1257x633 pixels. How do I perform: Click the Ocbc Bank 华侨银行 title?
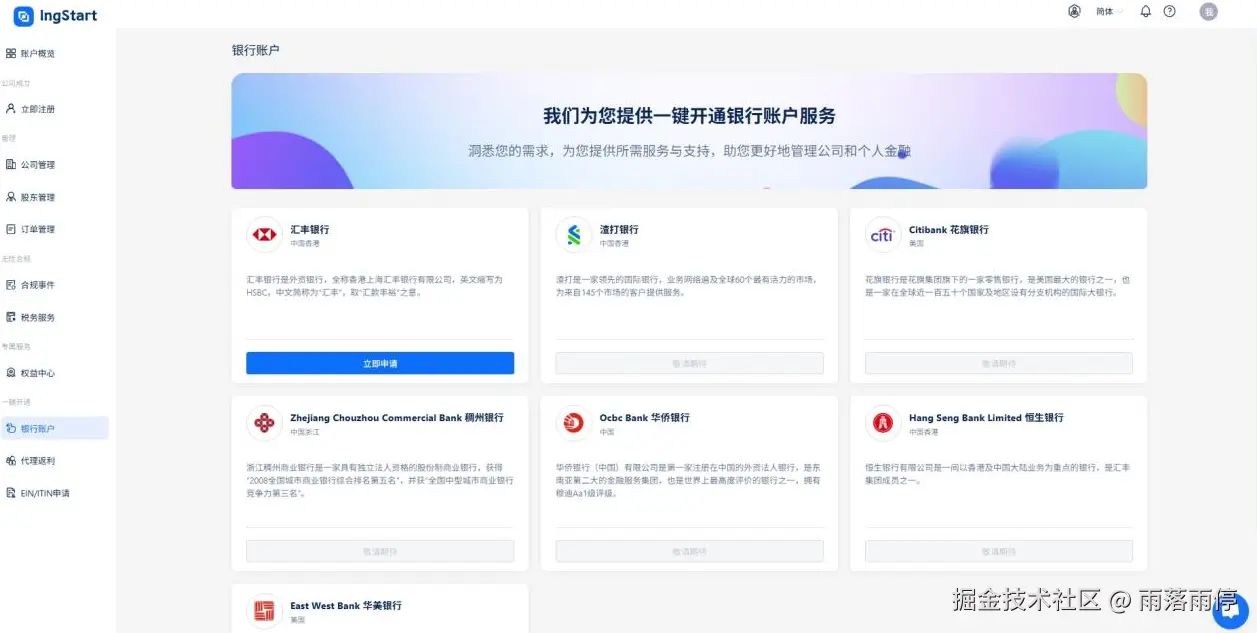pyautogui.click(x=645, y=417)
